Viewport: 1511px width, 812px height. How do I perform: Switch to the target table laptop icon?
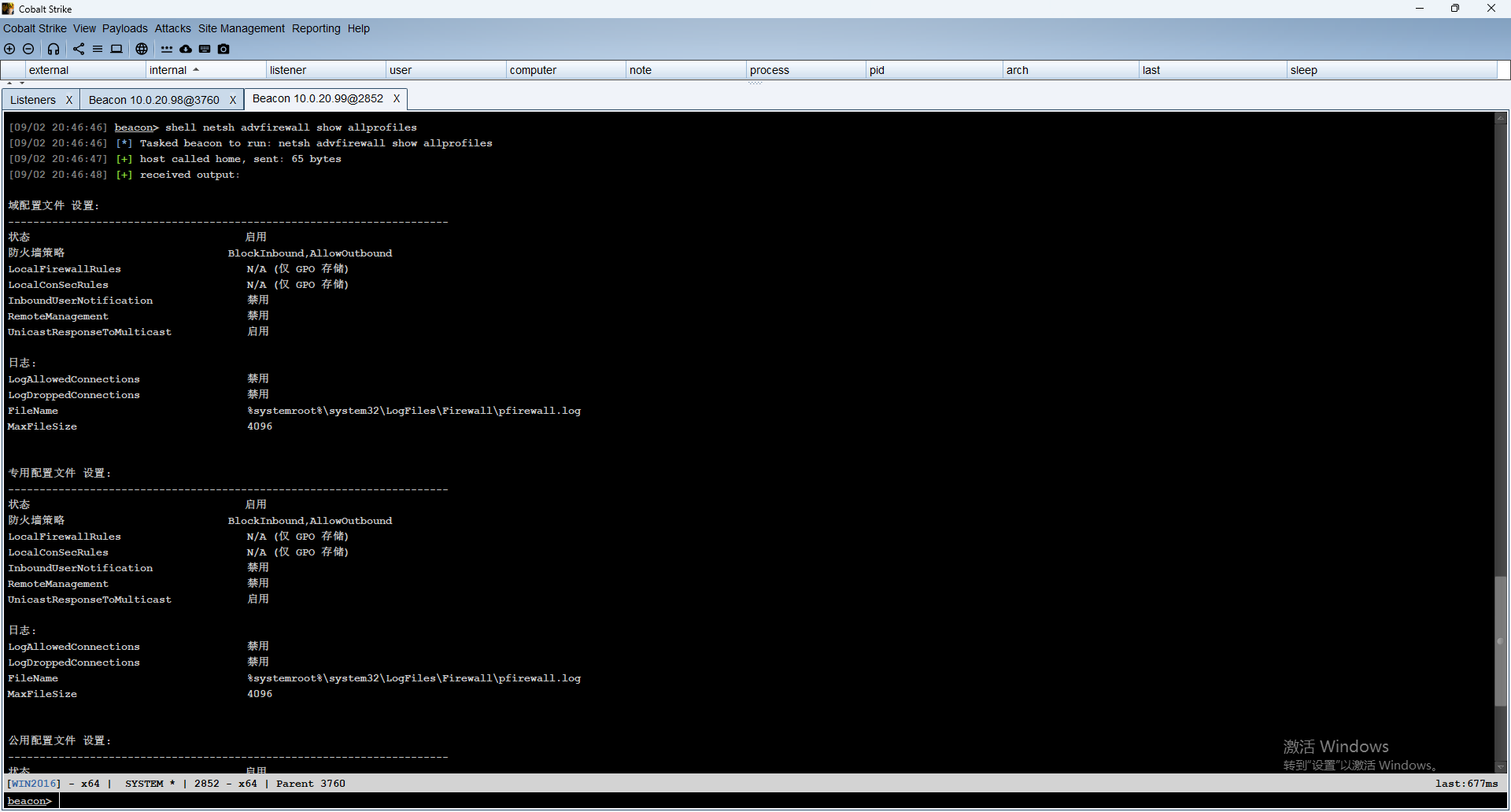(116, 49)
